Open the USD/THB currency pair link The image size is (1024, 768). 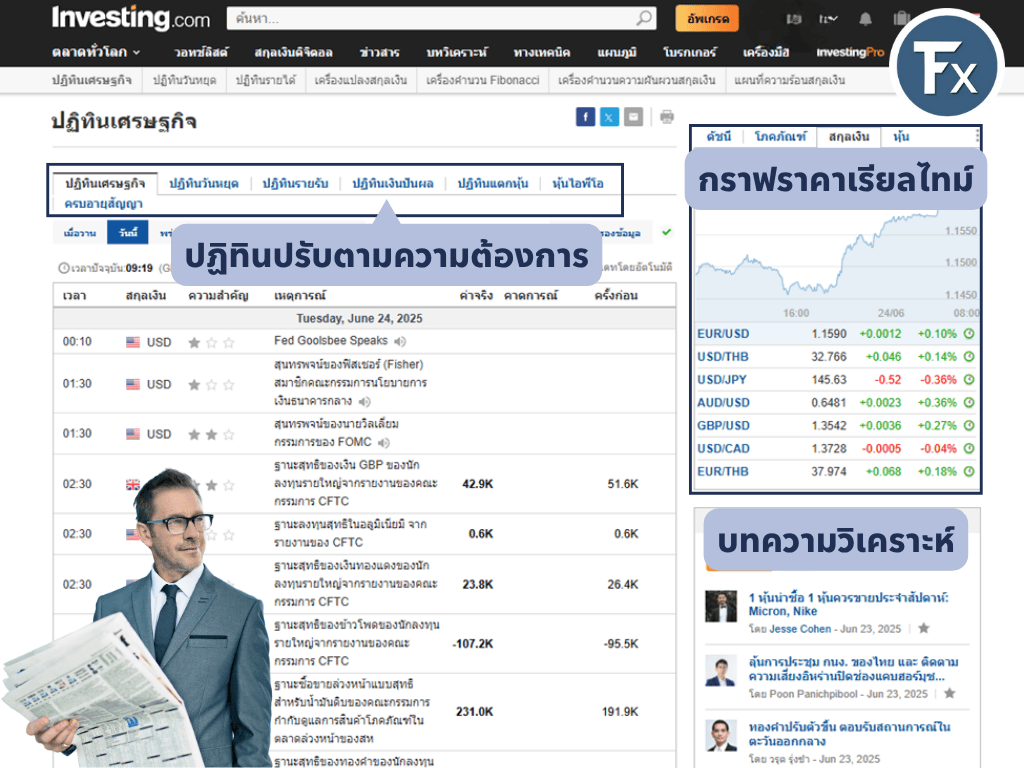[722, 357]
